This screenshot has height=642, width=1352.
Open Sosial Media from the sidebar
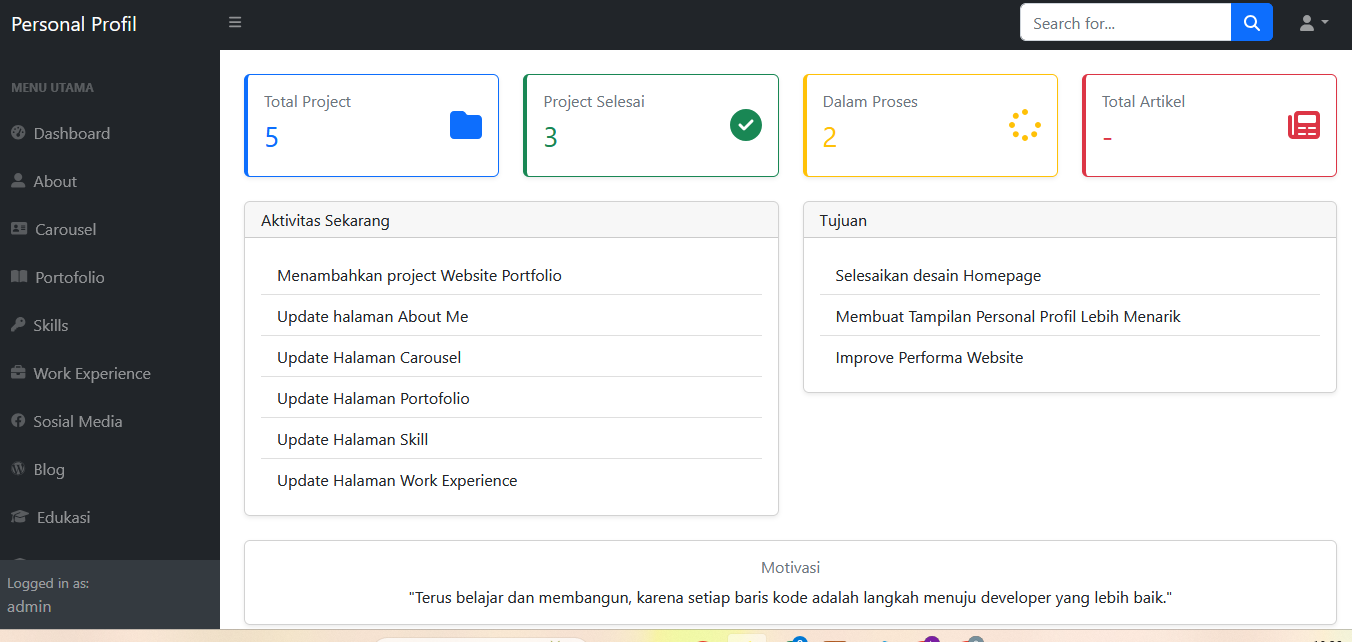coord(77,422)
